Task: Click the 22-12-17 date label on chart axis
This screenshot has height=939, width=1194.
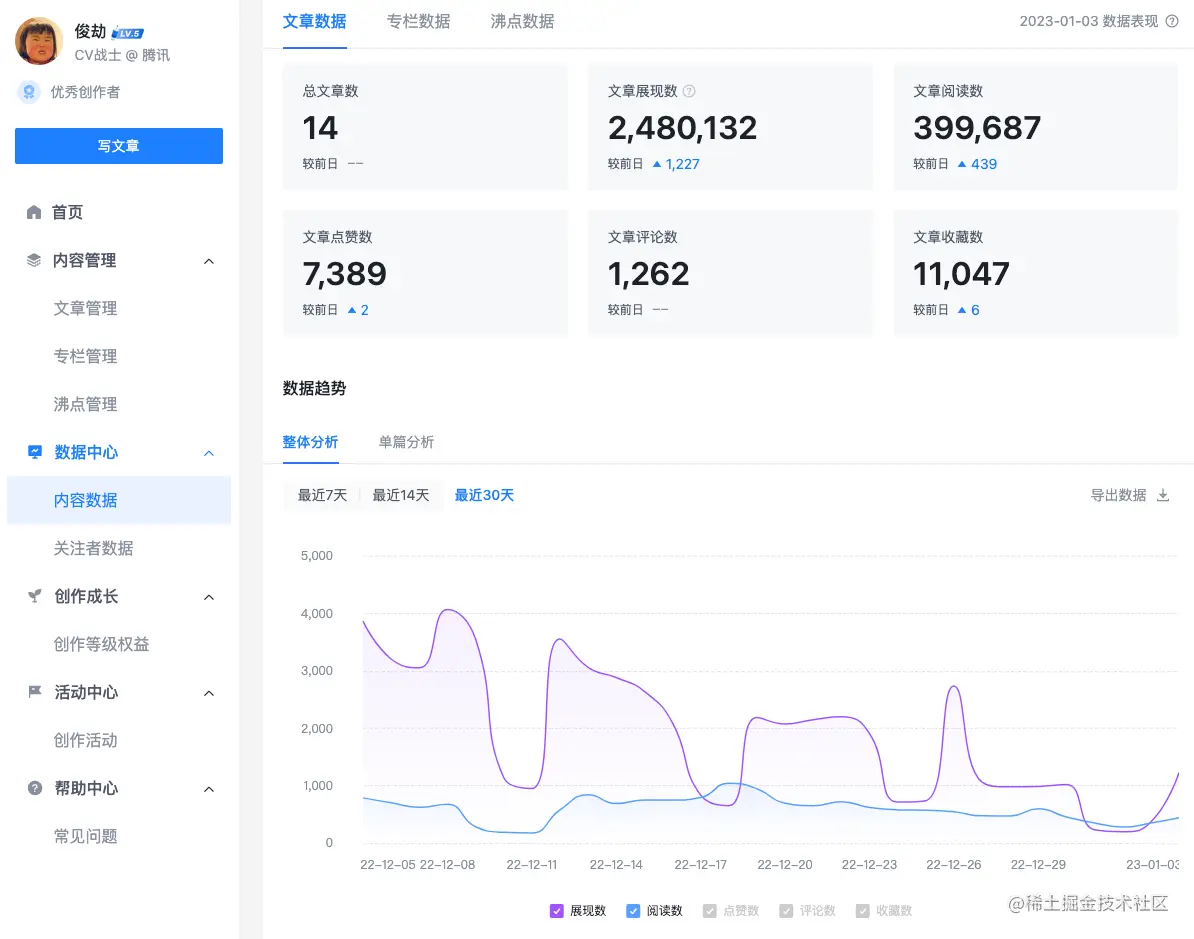Action: [x=701, y=865]
